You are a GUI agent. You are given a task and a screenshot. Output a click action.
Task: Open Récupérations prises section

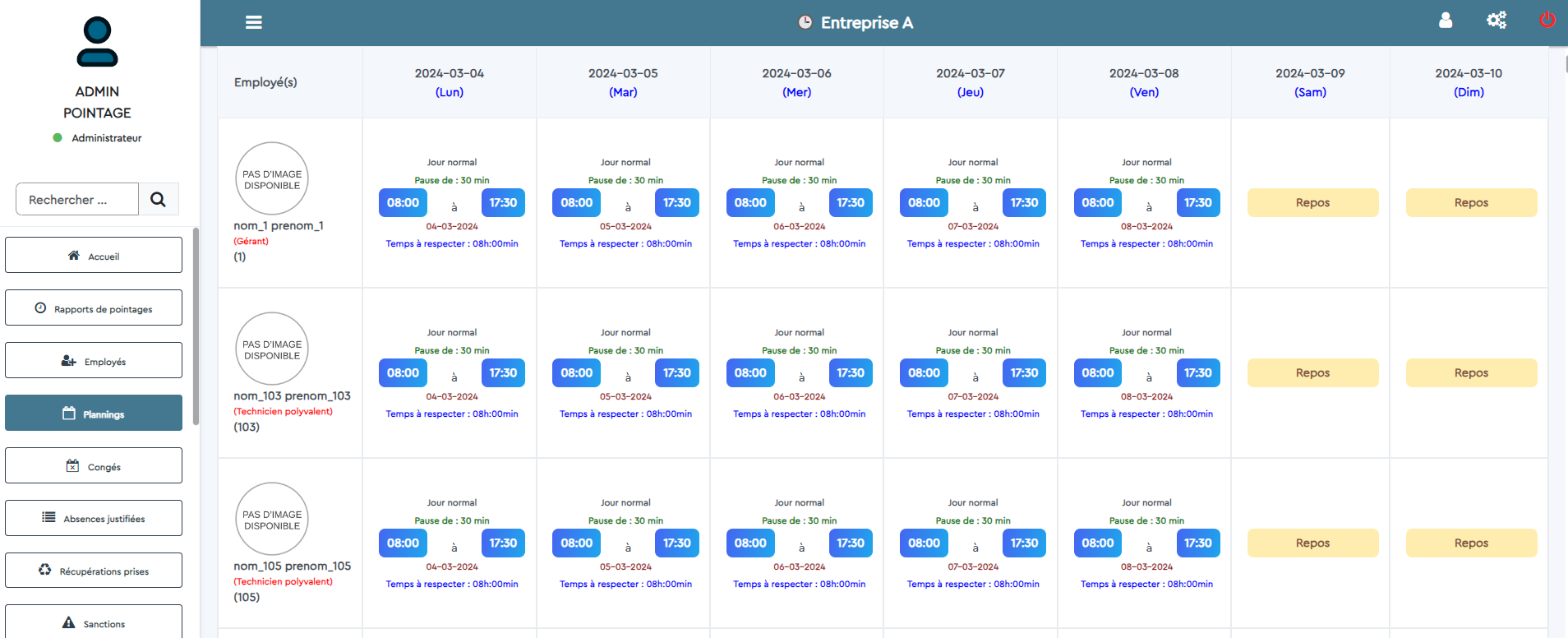pyautogui.click(x=94, y=571)
